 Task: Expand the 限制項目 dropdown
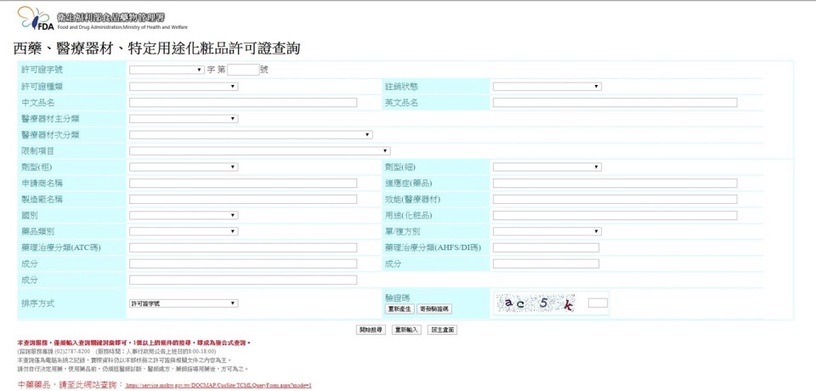tap(260, 151)
